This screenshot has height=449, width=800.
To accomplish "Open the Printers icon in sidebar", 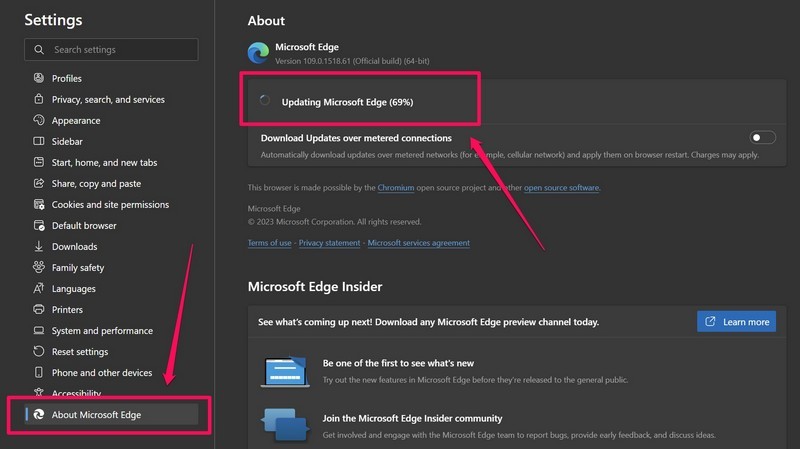I will point(39,309).
